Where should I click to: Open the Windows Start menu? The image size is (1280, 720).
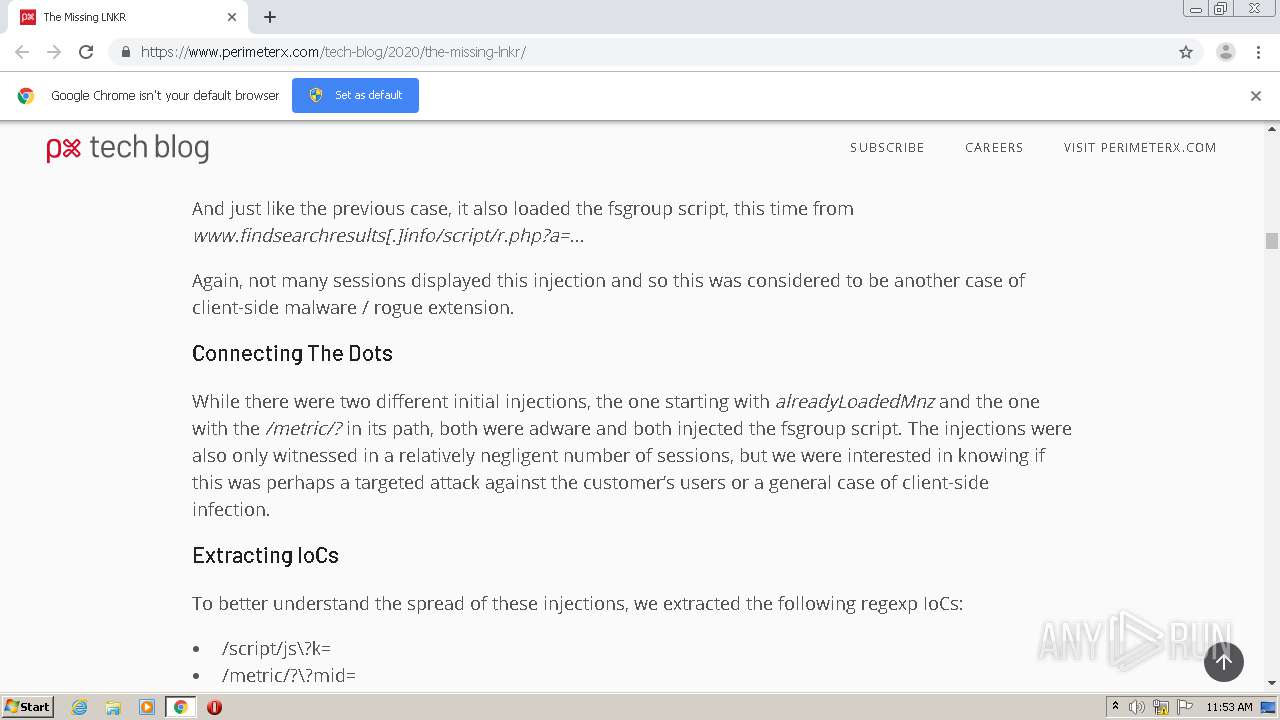[x=28, y=706]
